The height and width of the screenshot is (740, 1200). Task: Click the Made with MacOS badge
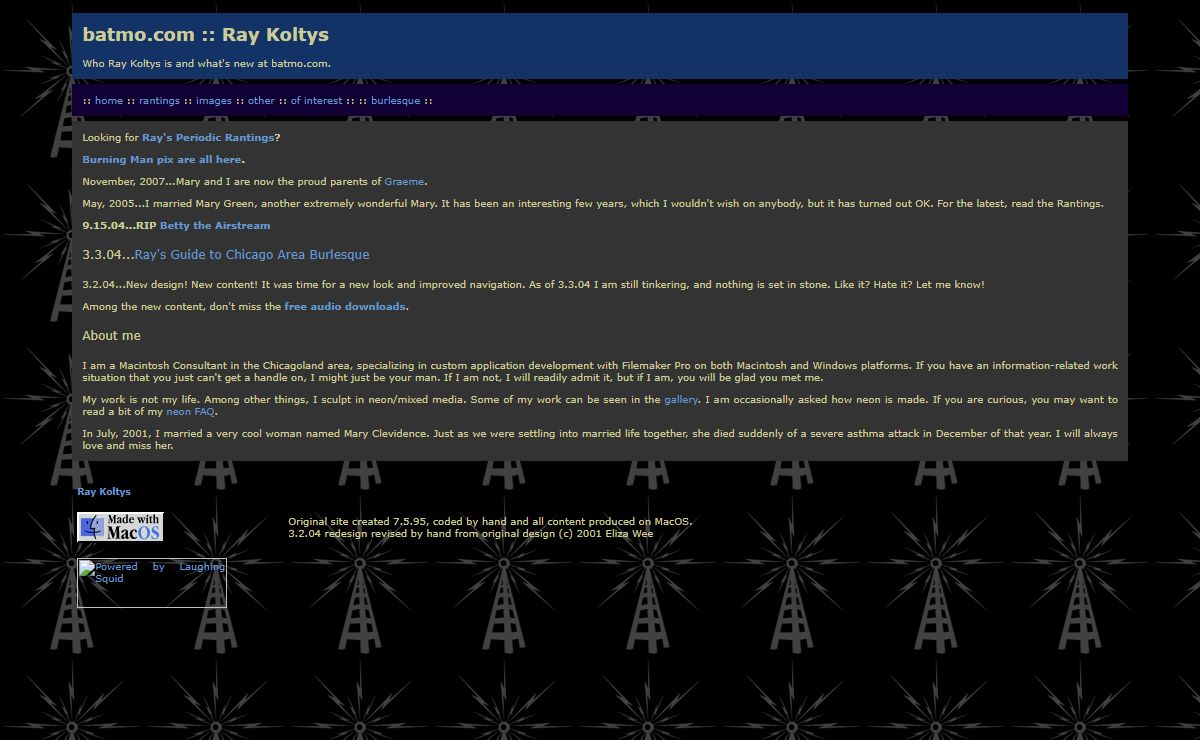(120, 527)
